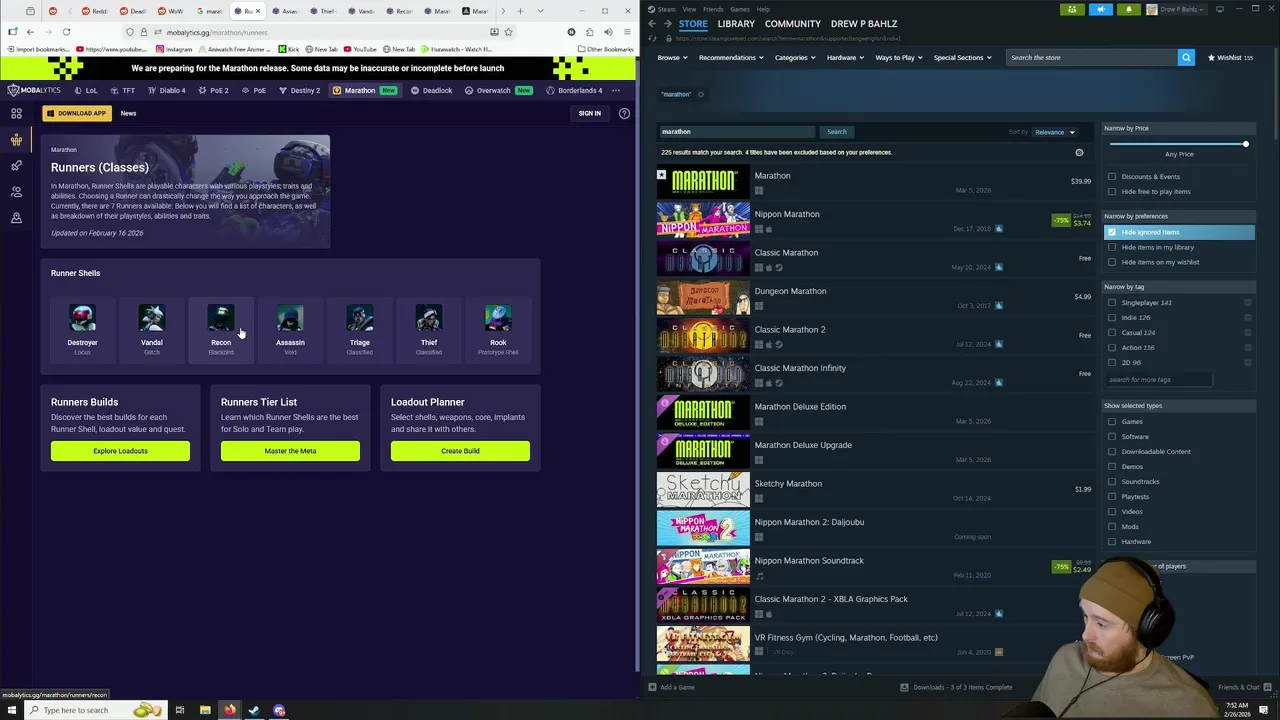Click the DOWNLOAD APP button
Screen dimensions: 1280x720
(x=77, y=113)
